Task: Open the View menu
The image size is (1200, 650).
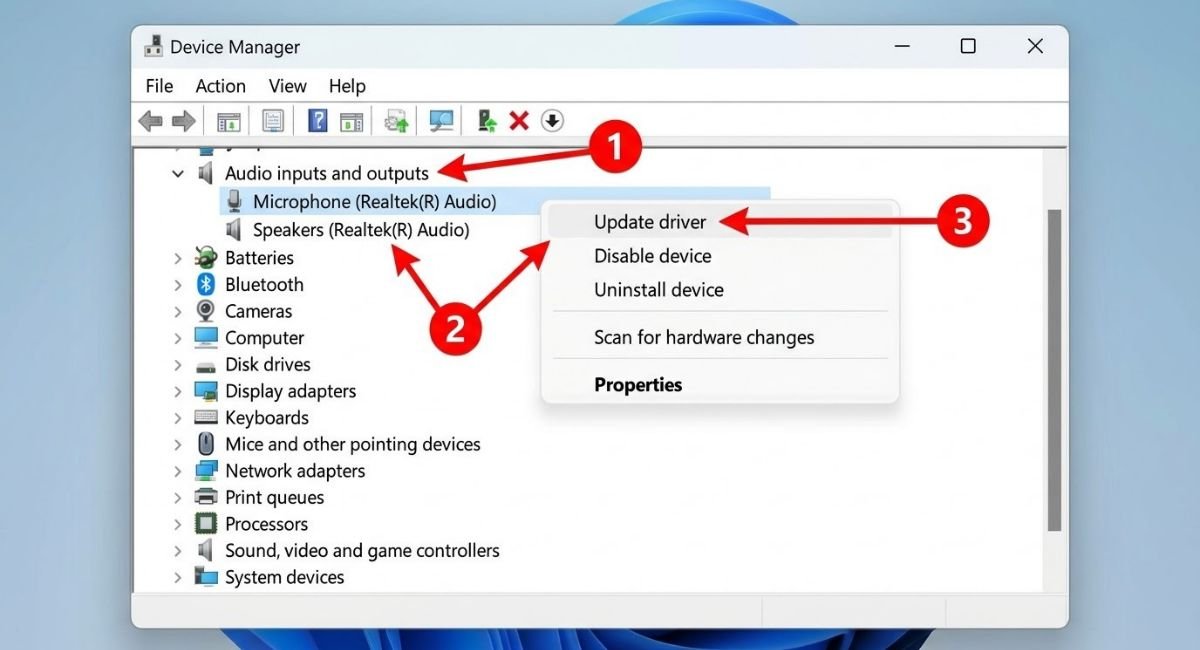Action: pos(288,86)
